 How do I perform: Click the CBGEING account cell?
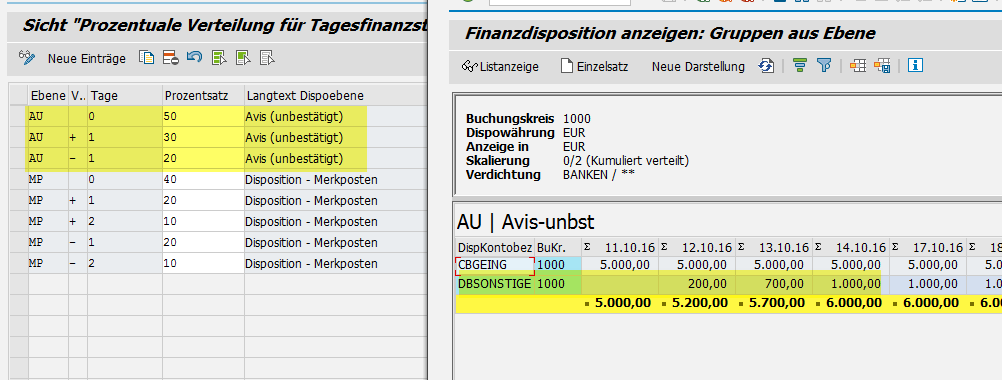click(495, 264)
